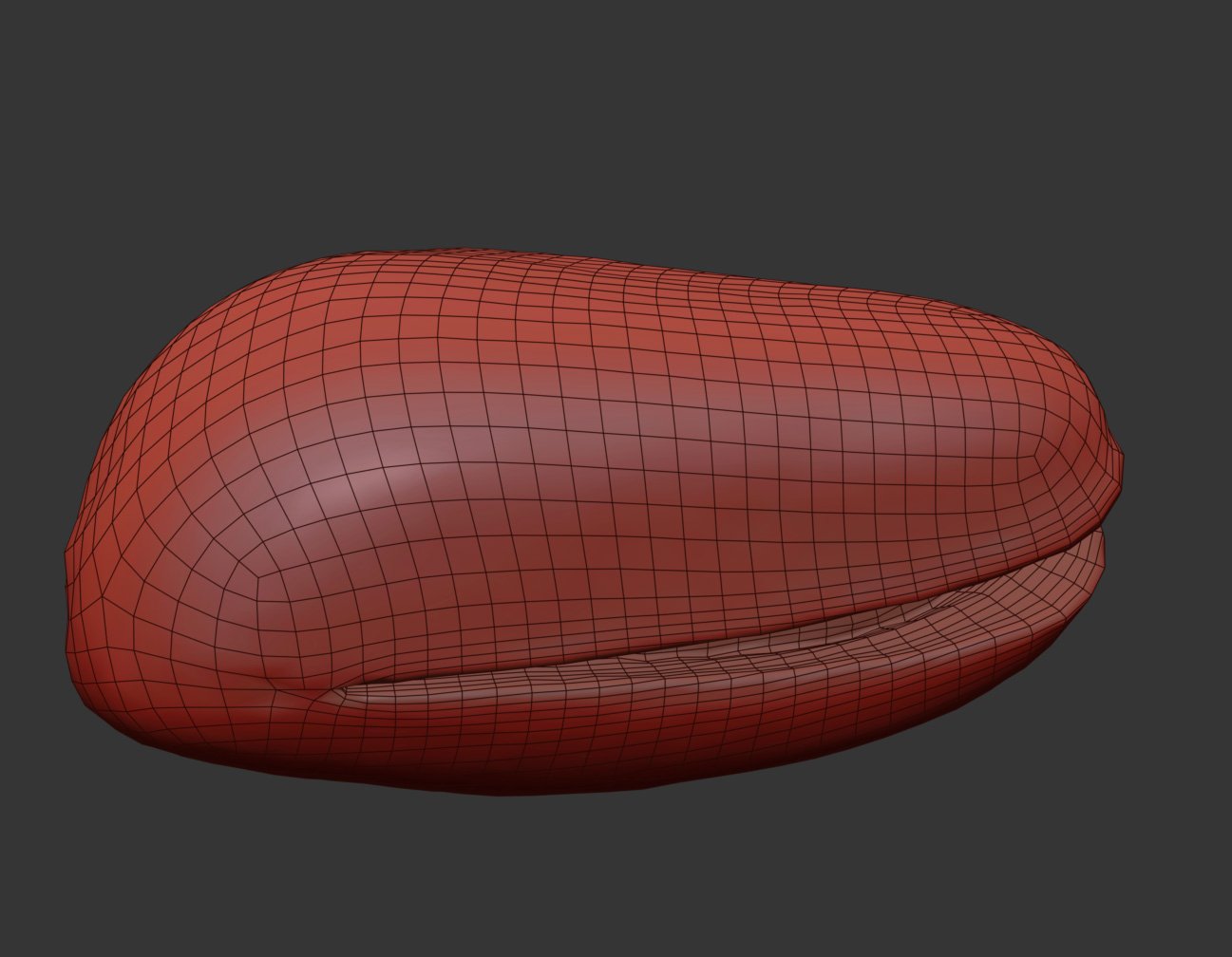Click empty viewport background below the model
Viewport: 1232px width, 957px height.
616,883
